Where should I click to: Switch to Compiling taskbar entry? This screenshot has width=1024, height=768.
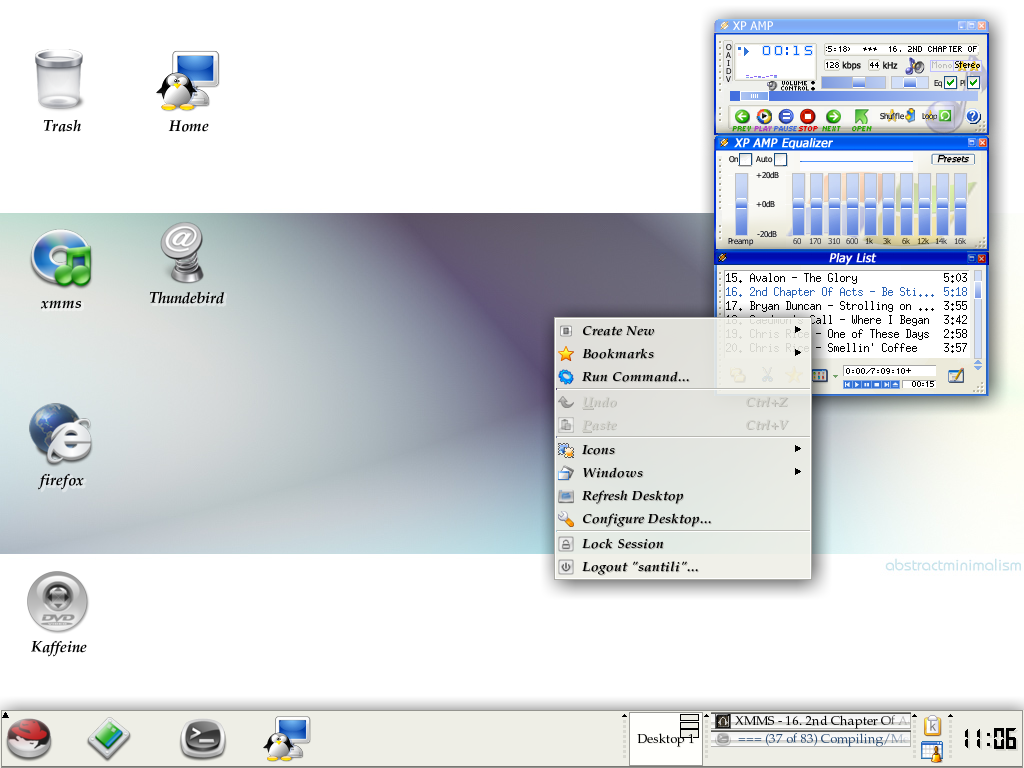pyautogui.click(x=811, y=739)
